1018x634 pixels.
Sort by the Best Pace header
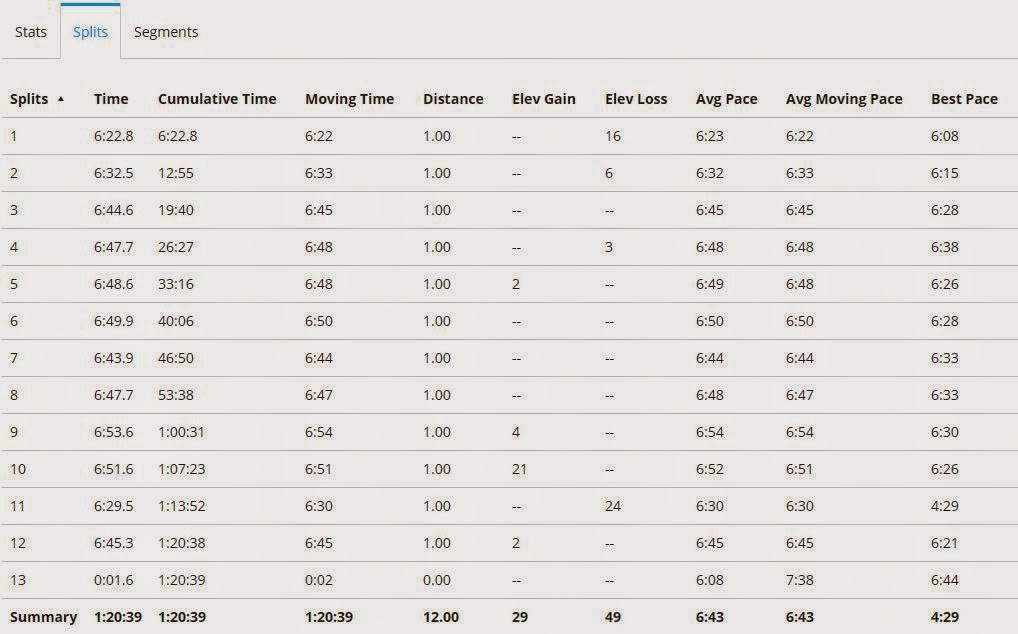point(964,99)
